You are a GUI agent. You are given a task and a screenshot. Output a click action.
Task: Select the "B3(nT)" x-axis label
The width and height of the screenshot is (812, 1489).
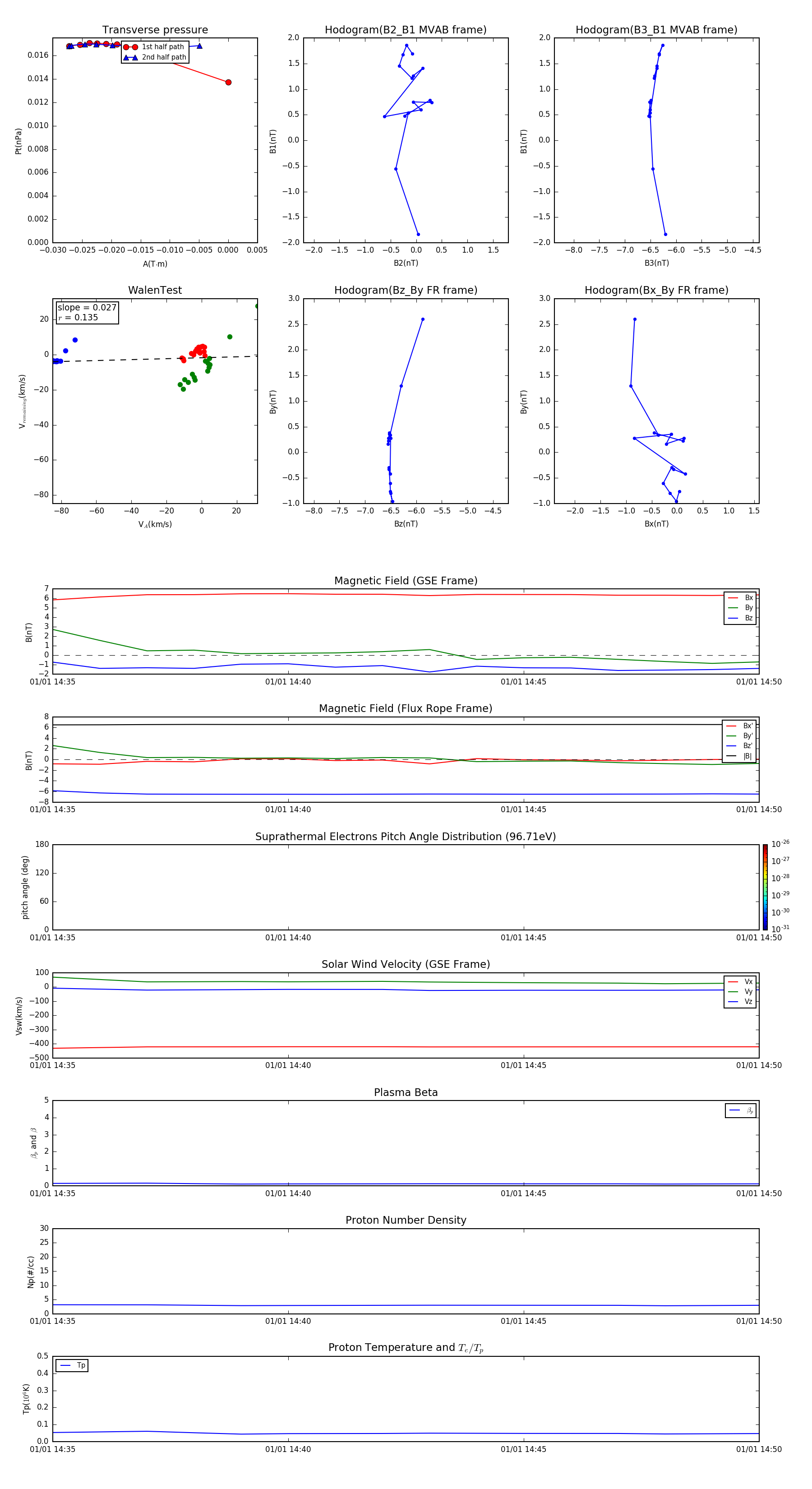tap(656, 263)
